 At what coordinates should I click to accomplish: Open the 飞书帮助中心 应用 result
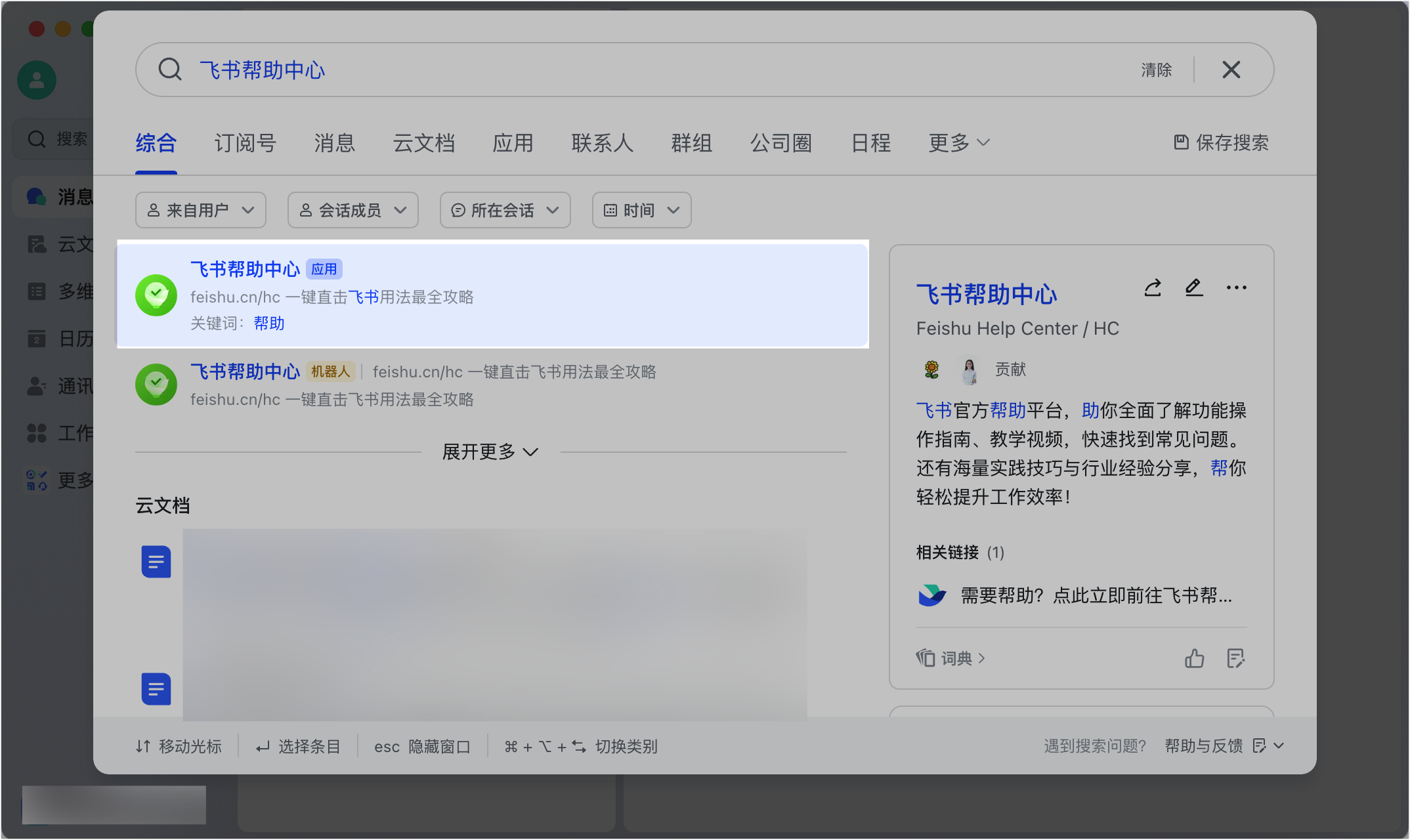(x=492, y=295)
